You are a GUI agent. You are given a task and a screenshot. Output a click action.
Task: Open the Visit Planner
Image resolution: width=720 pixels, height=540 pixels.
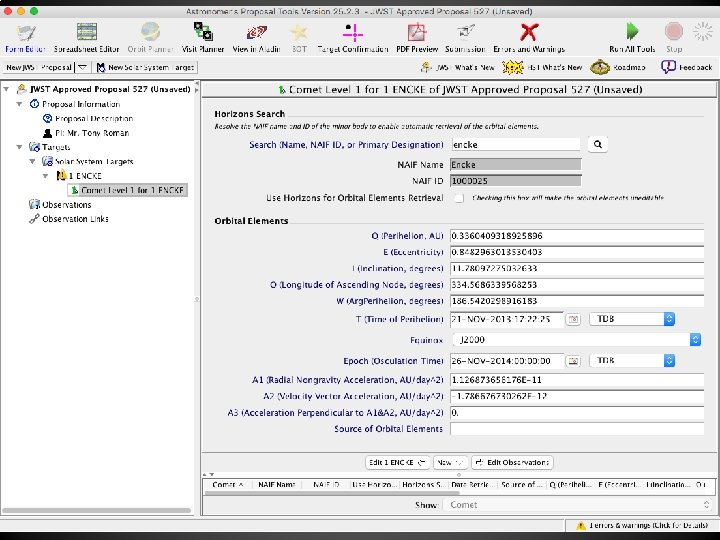coord(202,38)
